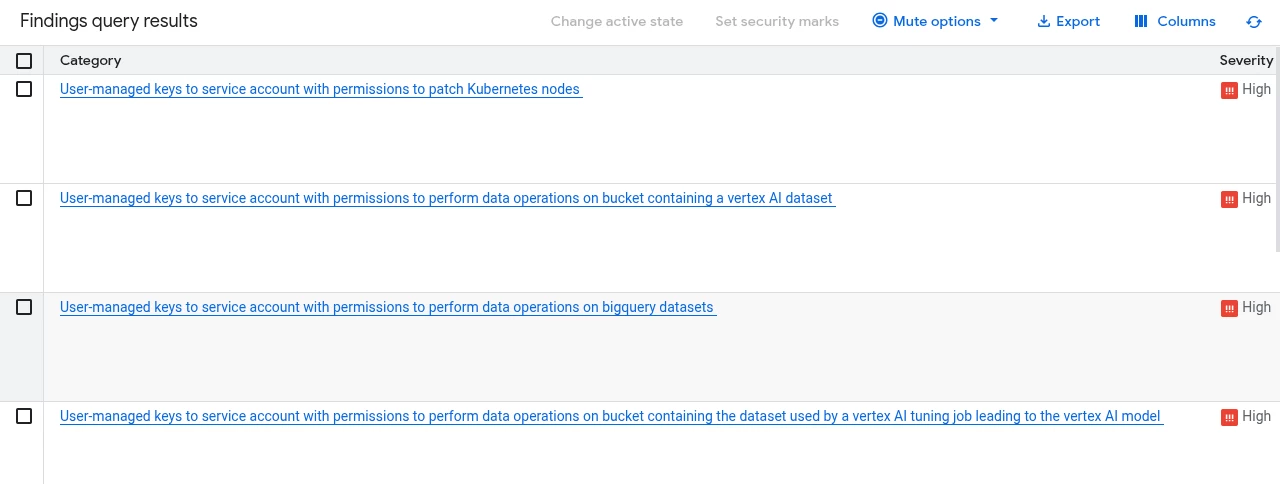
Task: Click the Set security marks button
Action: 777,22
